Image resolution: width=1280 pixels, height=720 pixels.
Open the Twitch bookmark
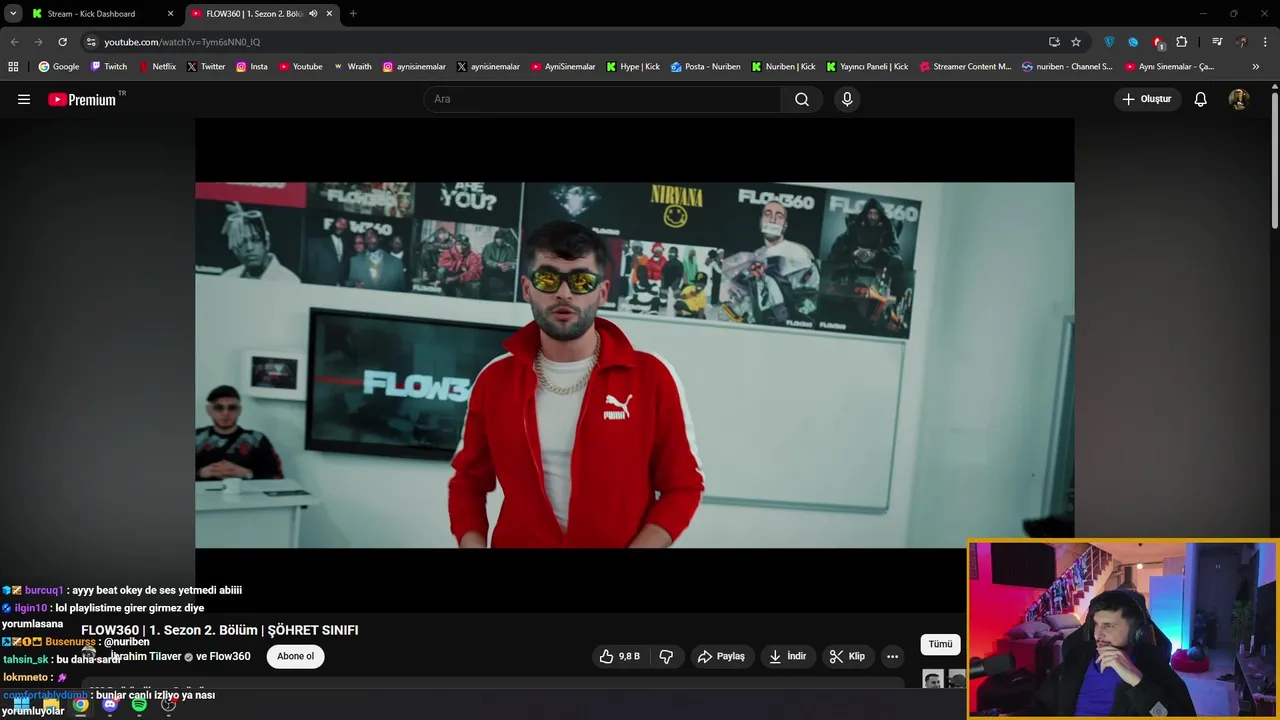coord(109,67)
